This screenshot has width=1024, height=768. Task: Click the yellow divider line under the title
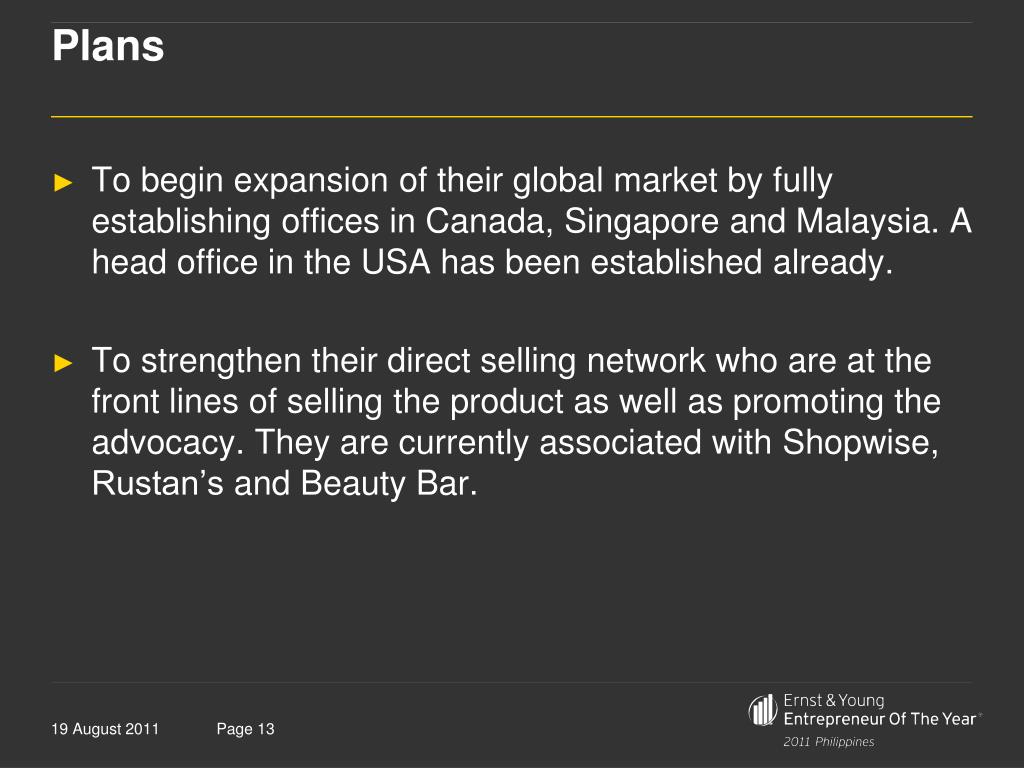512,117
